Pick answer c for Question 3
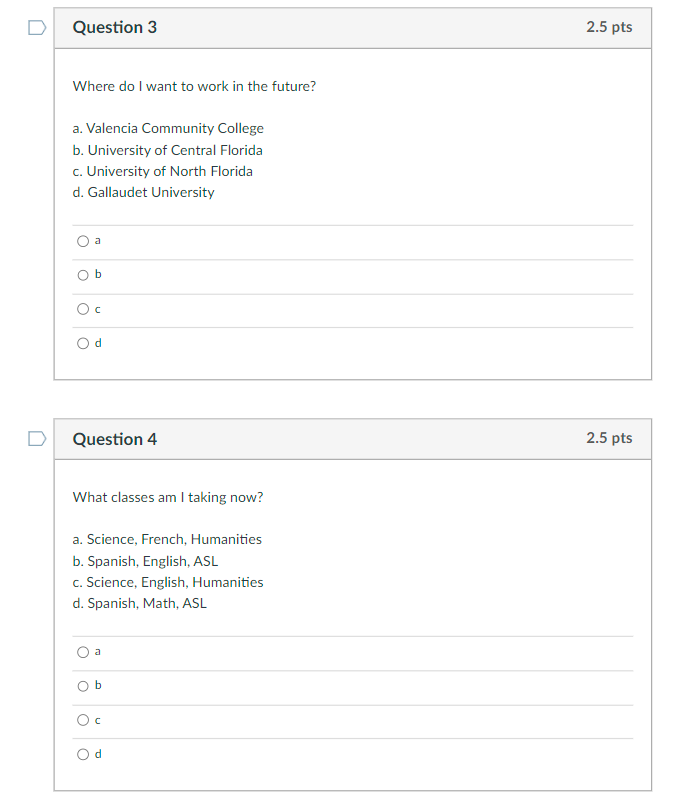 [82, 309]
